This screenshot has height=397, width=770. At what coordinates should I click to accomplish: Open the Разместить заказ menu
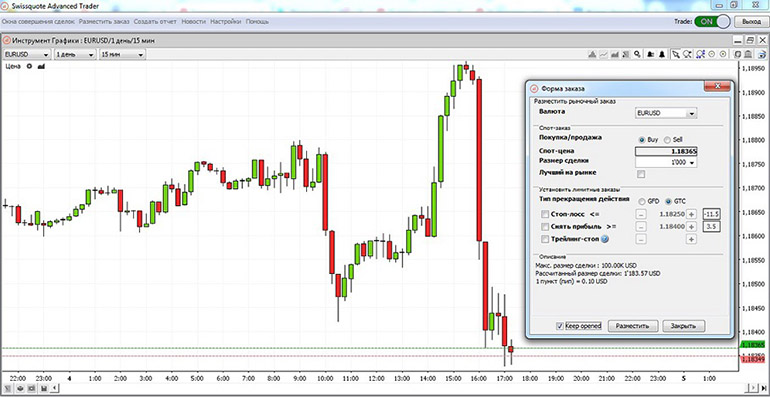point(104,22)
